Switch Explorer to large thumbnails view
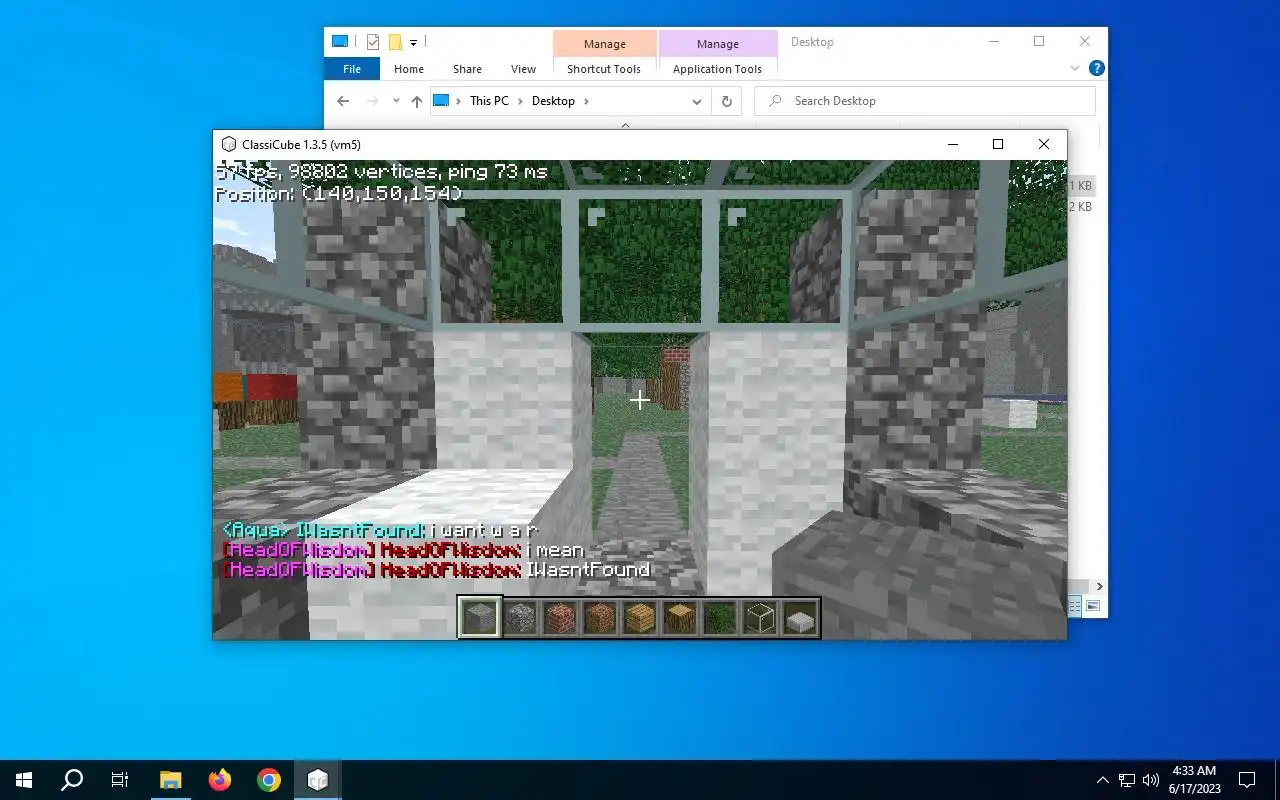The height and width of the screenshot is (800, 1280). coord(1093,606)
